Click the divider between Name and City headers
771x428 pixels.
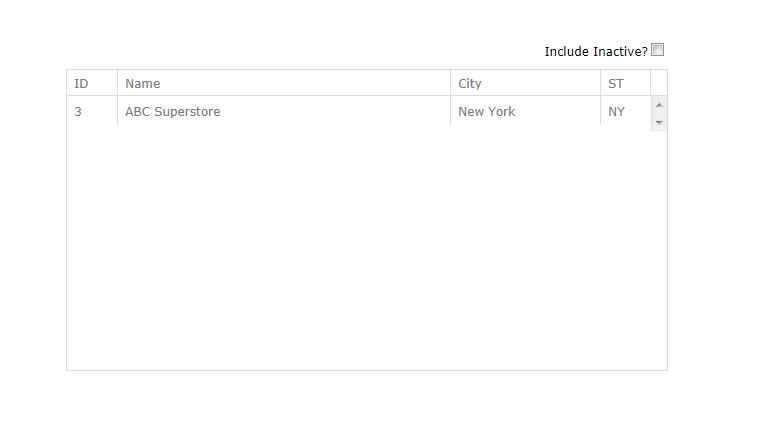[451, 83]
